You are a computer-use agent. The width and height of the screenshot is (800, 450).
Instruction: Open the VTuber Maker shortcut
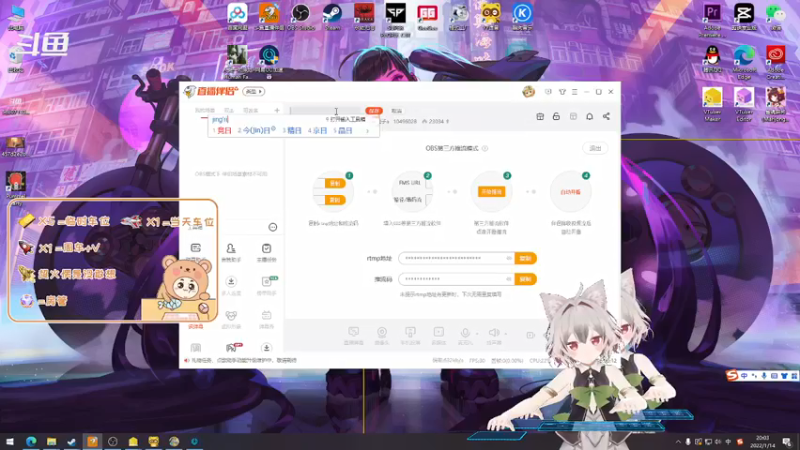pyautogui.click(x=712, y=104)
